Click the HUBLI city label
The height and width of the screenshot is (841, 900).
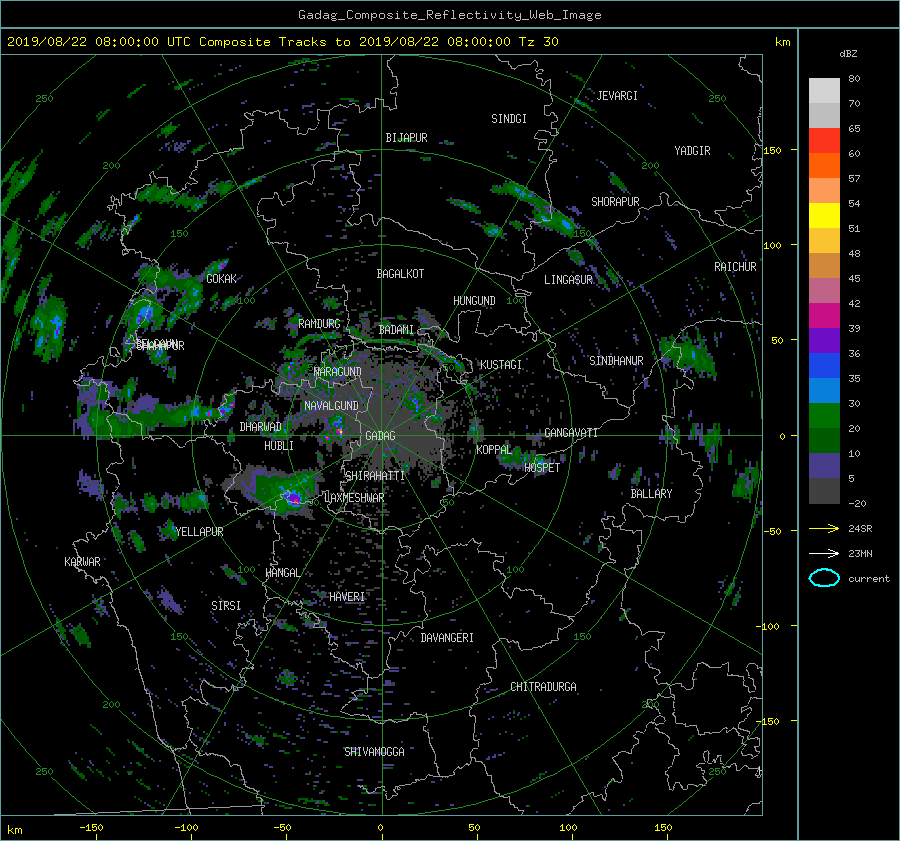point(279,446)
